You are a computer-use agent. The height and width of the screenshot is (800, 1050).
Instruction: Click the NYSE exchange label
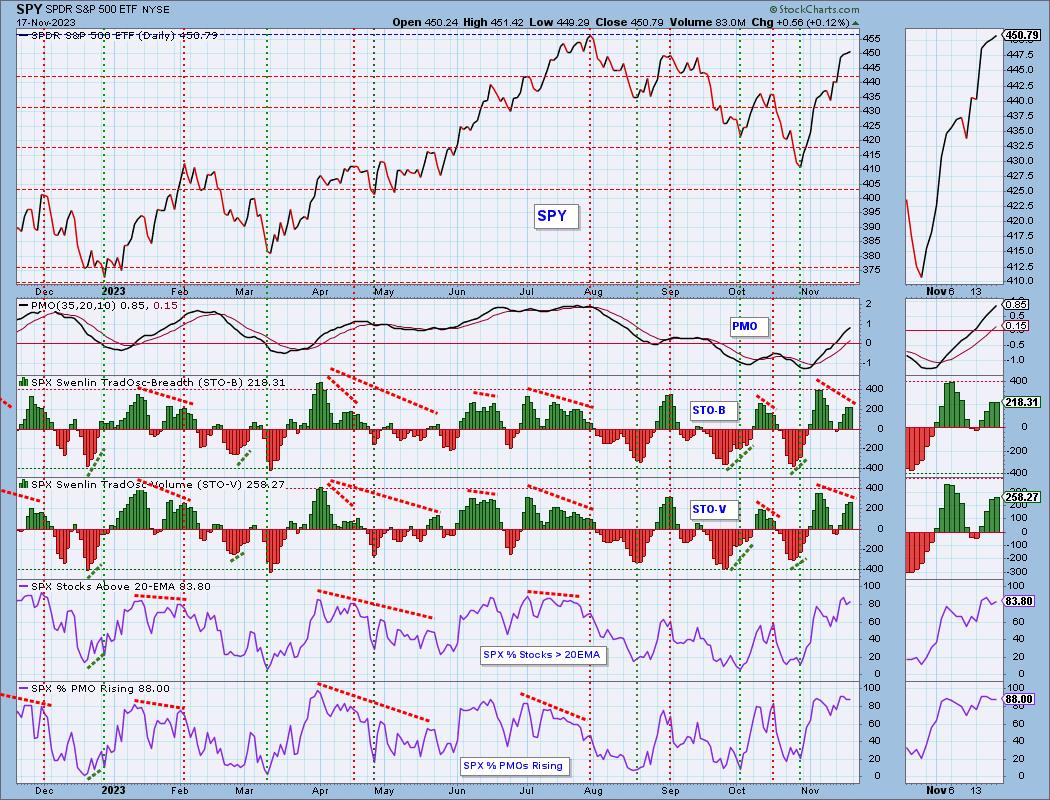pos(156,10)
